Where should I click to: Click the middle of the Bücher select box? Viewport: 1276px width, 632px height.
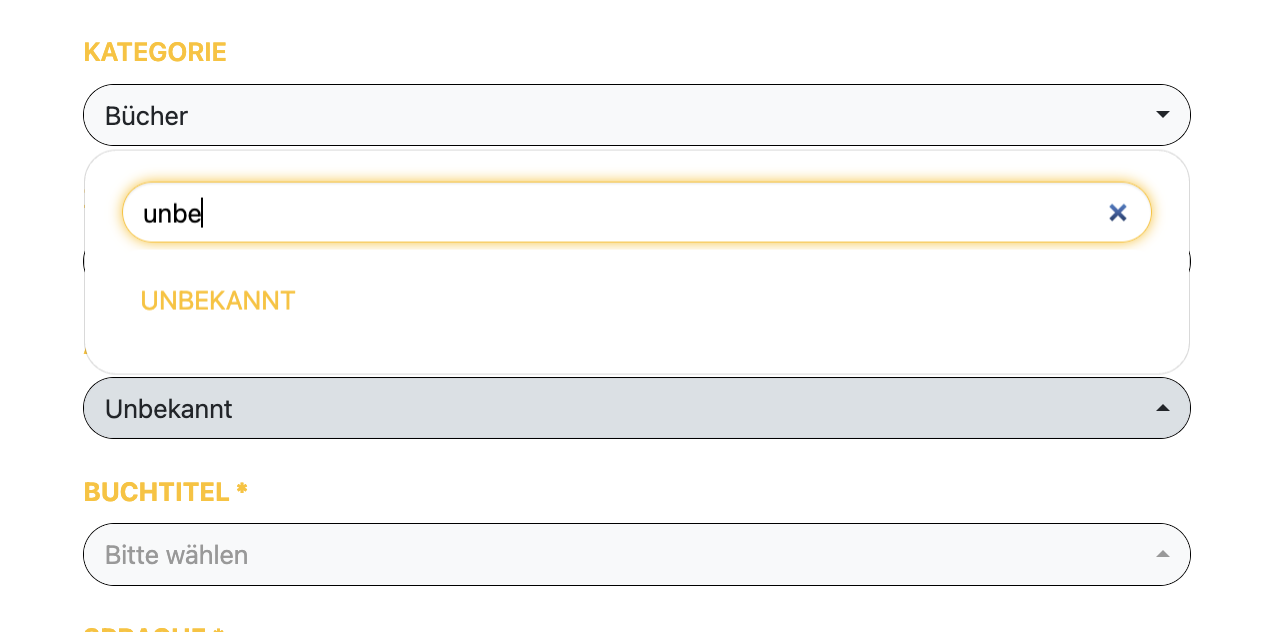pos(636,115)
